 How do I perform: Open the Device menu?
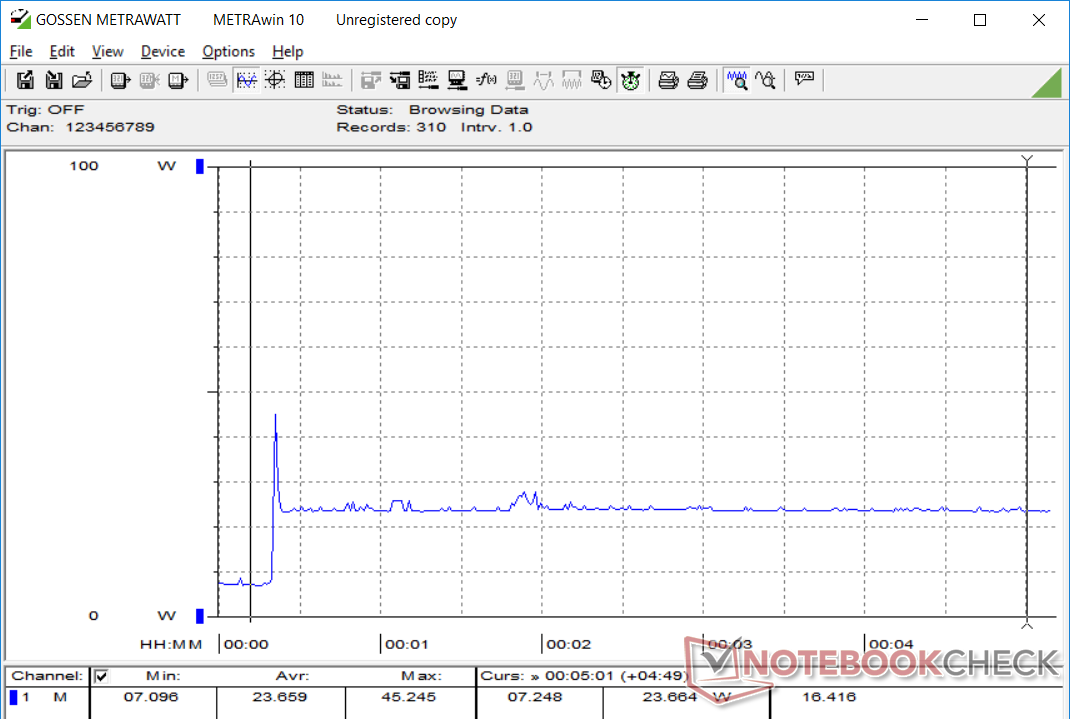pyautogui.click(x=162, y=51)
